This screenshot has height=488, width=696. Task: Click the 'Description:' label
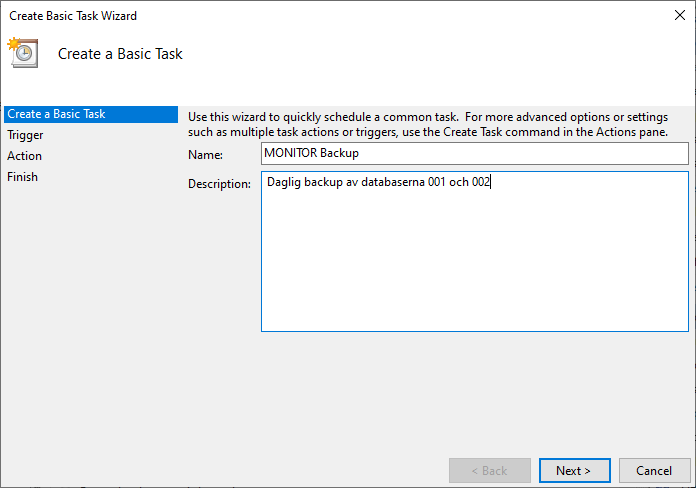[x=219, y=184]
